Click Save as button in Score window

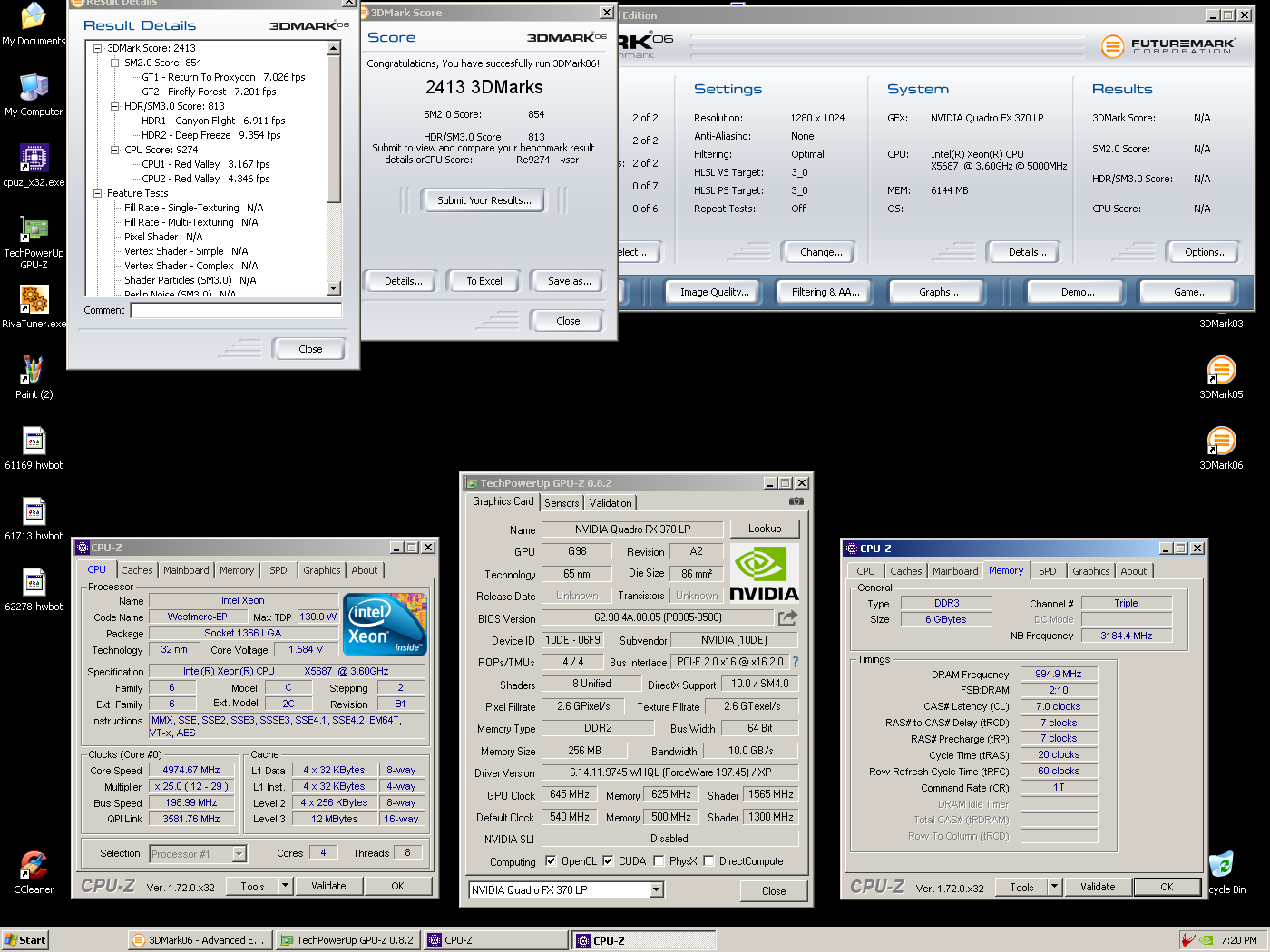(x=569, y=281)
